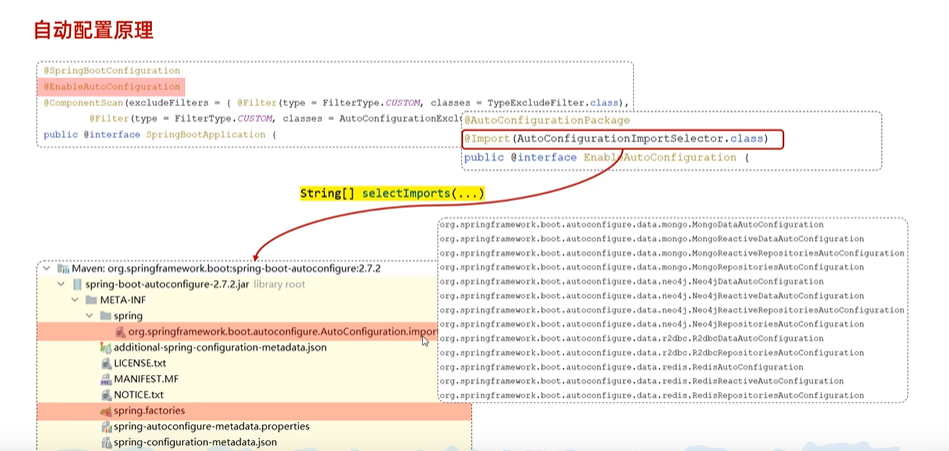Click the spring-configuration-metadata.json file icon
The width and height of the screenshot is (949, 451).
click(x=107, y=442)
